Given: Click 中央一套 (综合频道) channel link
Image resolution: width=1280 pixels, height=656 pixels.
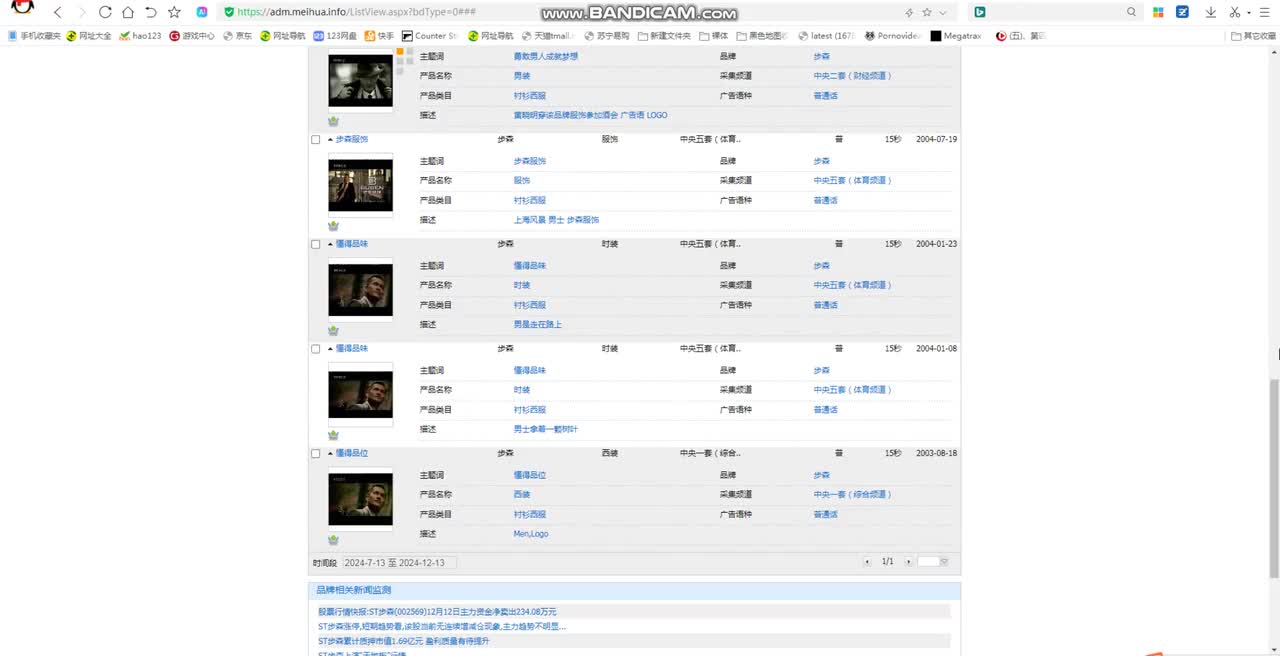Looking at the screenshot, I should [x=852, y=495].
